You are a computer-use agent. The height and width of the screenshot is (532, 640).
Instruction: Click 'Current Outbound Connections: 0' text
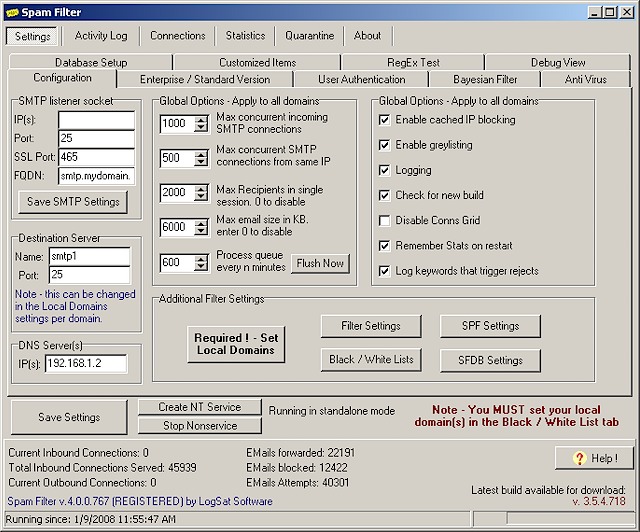pyautogui.click(x=82, y=483)
